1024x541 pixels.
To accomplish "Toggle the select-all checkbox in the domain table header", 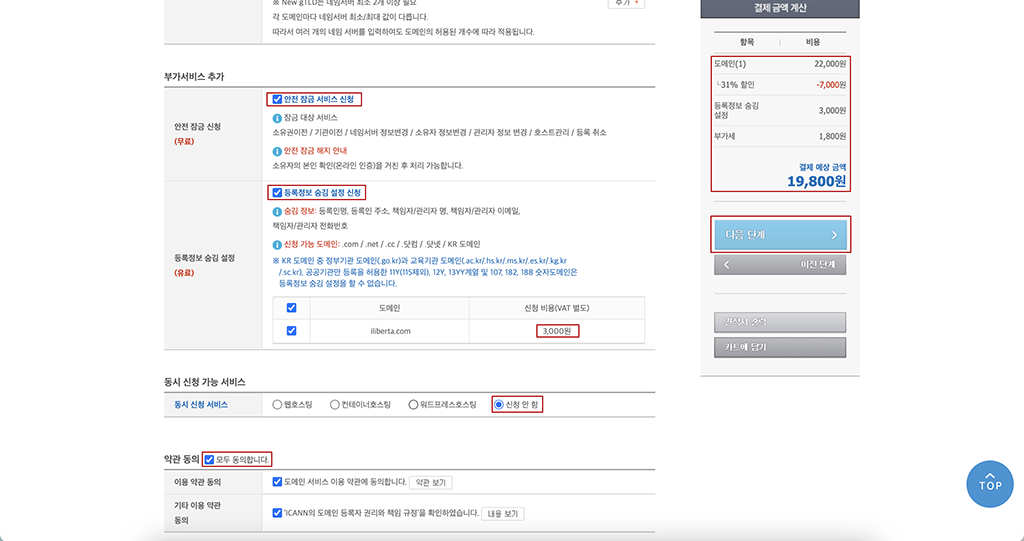I will click(x=291, y=308).
